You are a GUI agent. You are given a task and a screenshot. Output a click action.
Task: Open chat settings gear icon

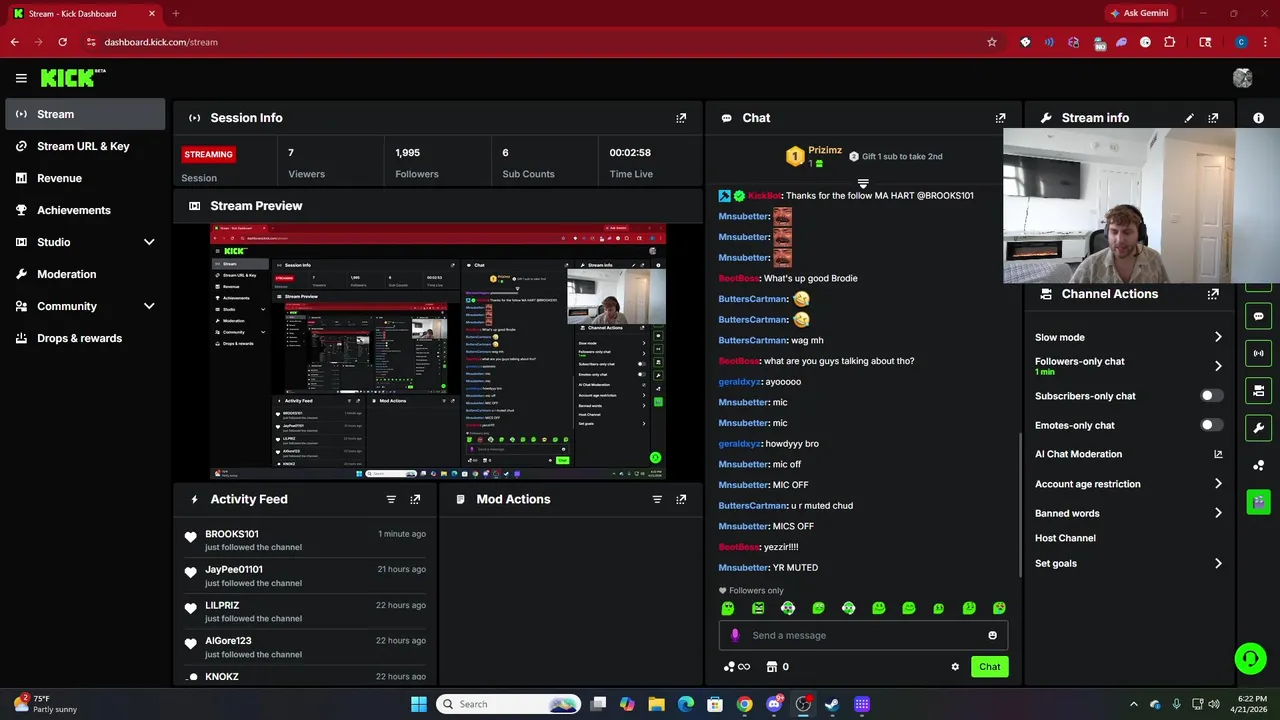955,667
